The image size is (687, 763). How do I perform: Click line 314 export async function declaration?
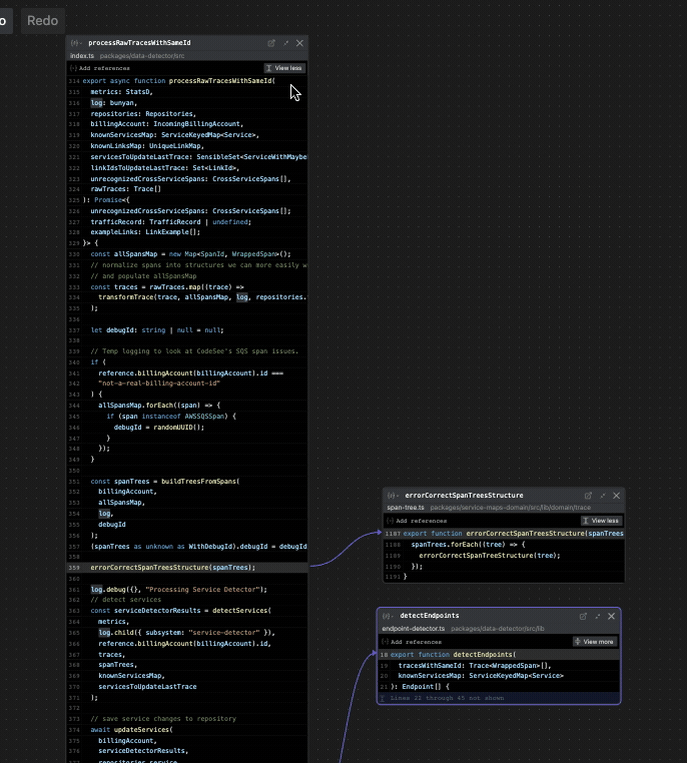(x=187, y=81)
